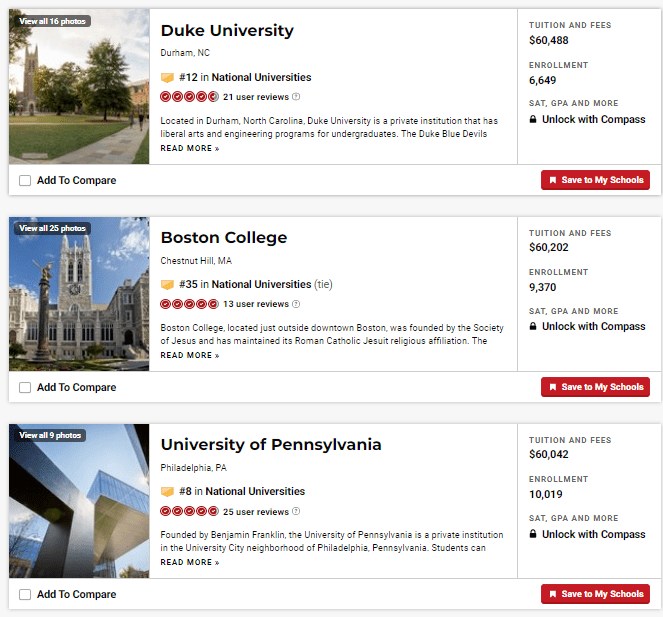Image resolution: width=663 pixels, height=617 pixels.
Task: Tick Add To Compare for Boston College
Action: click(x=25, y=388)
